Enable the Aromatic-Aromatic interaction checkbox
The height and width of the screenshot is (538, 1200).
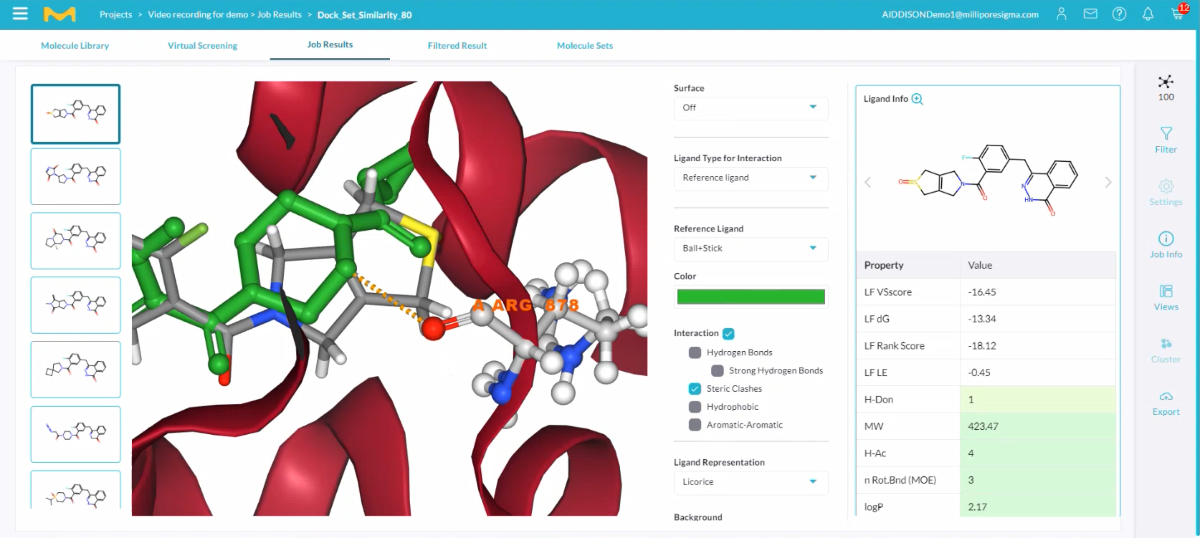tap(695, 425)
